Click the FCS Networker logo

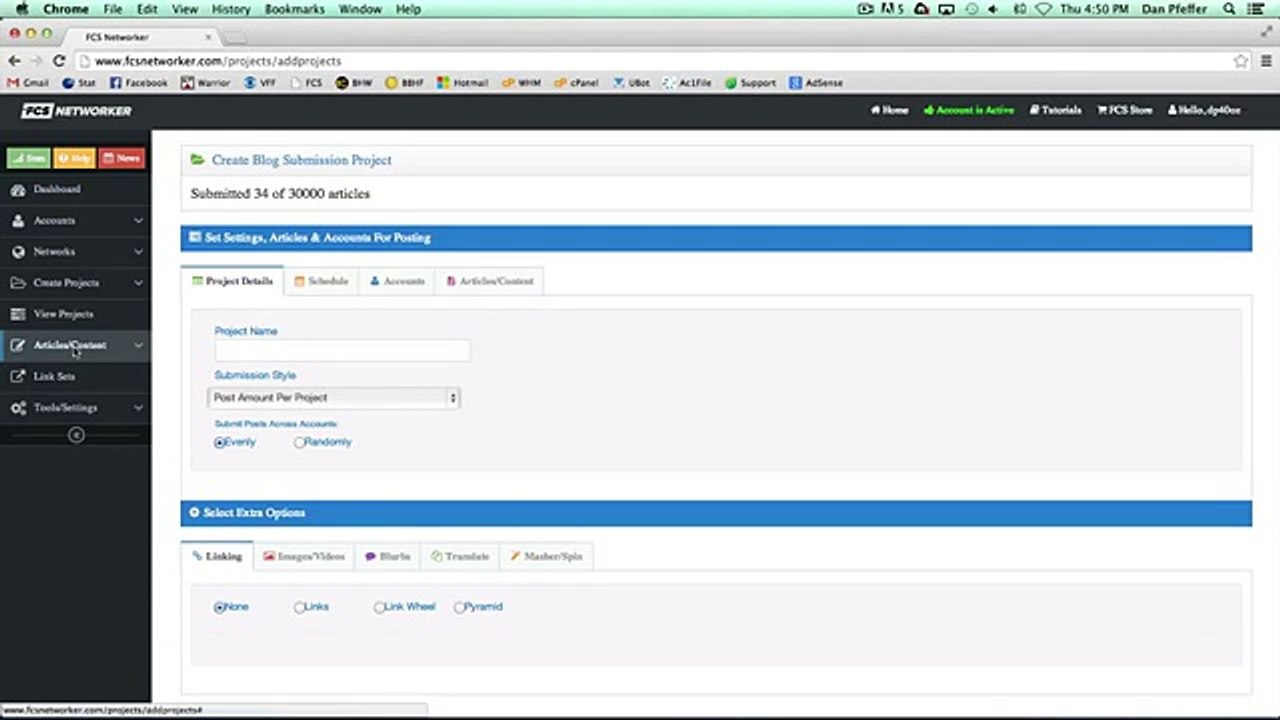point(76,110)
